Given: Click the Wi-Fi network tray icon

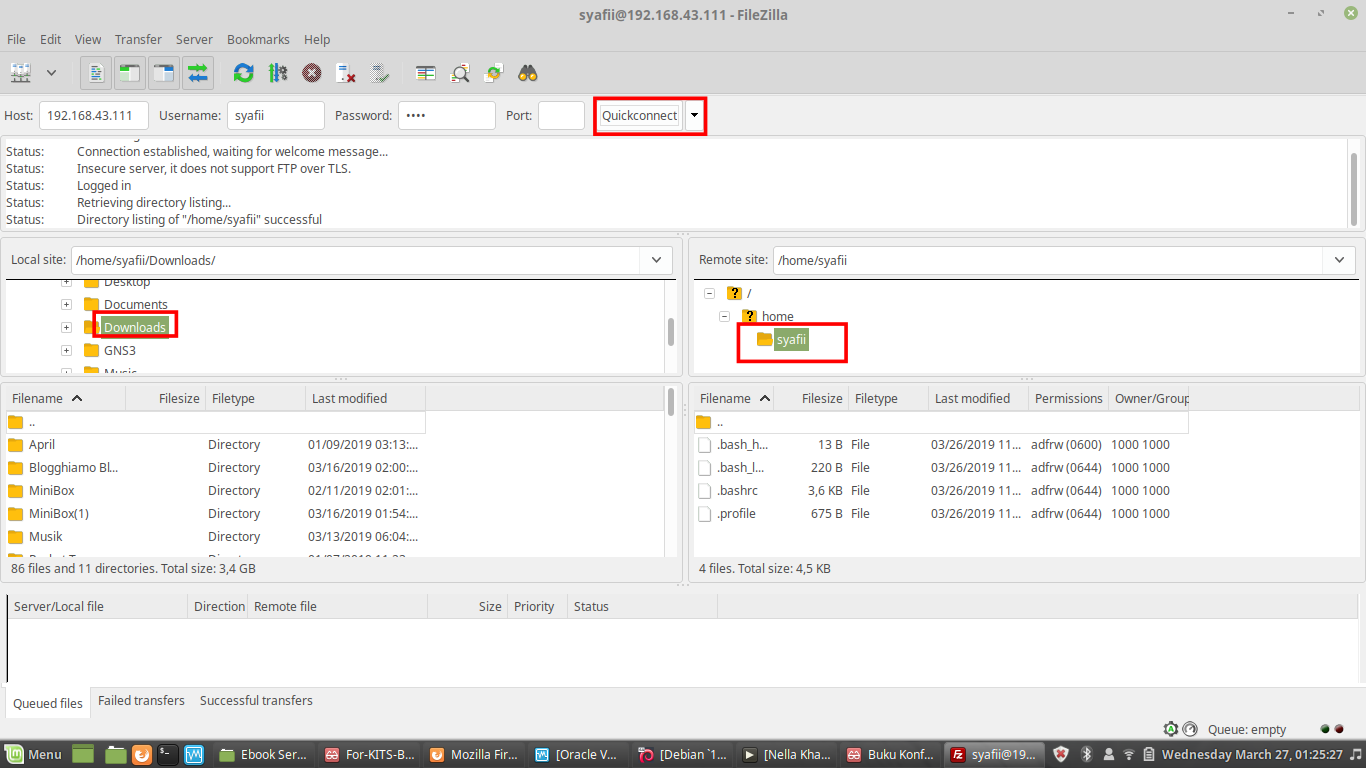Looking at the screenshot, I should click(1129, 754).
